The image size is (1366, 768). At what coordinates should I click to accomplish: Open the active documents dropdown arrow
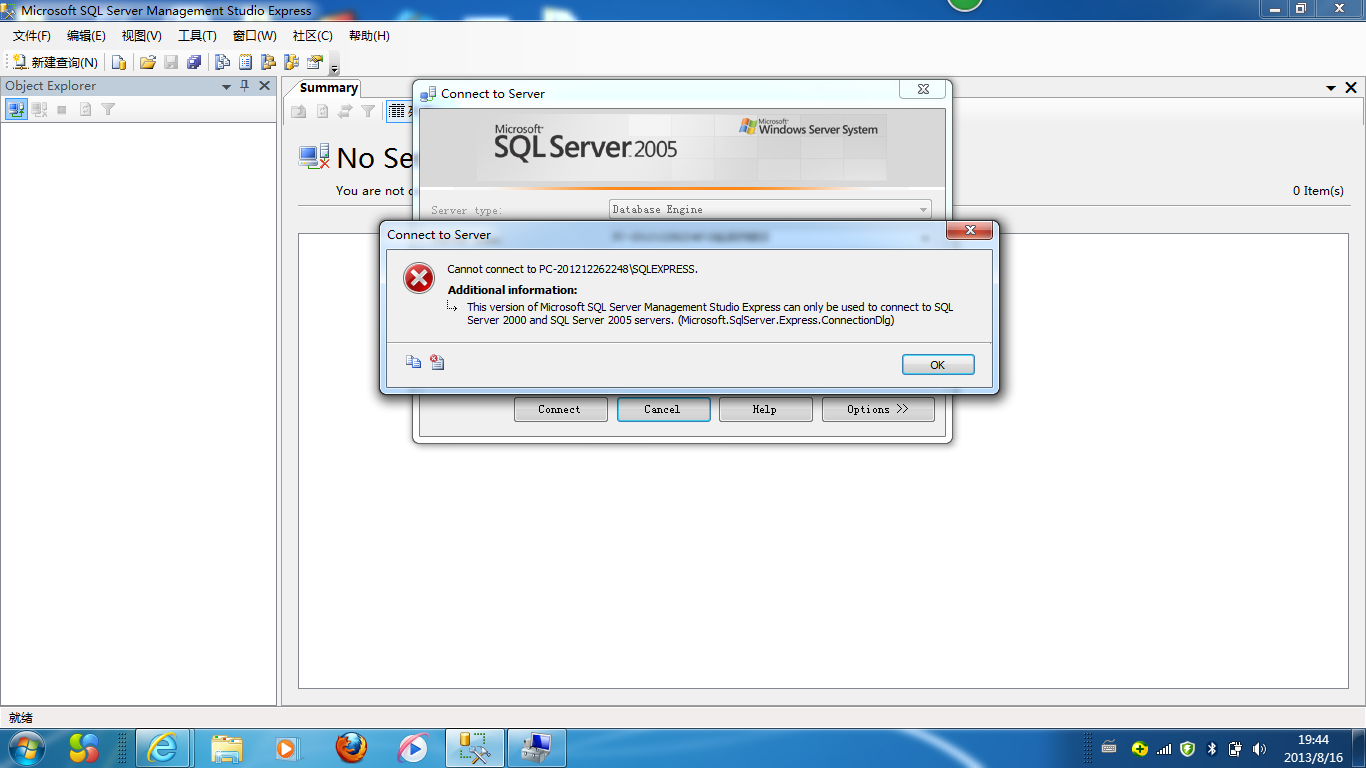tap(1331, 88)
